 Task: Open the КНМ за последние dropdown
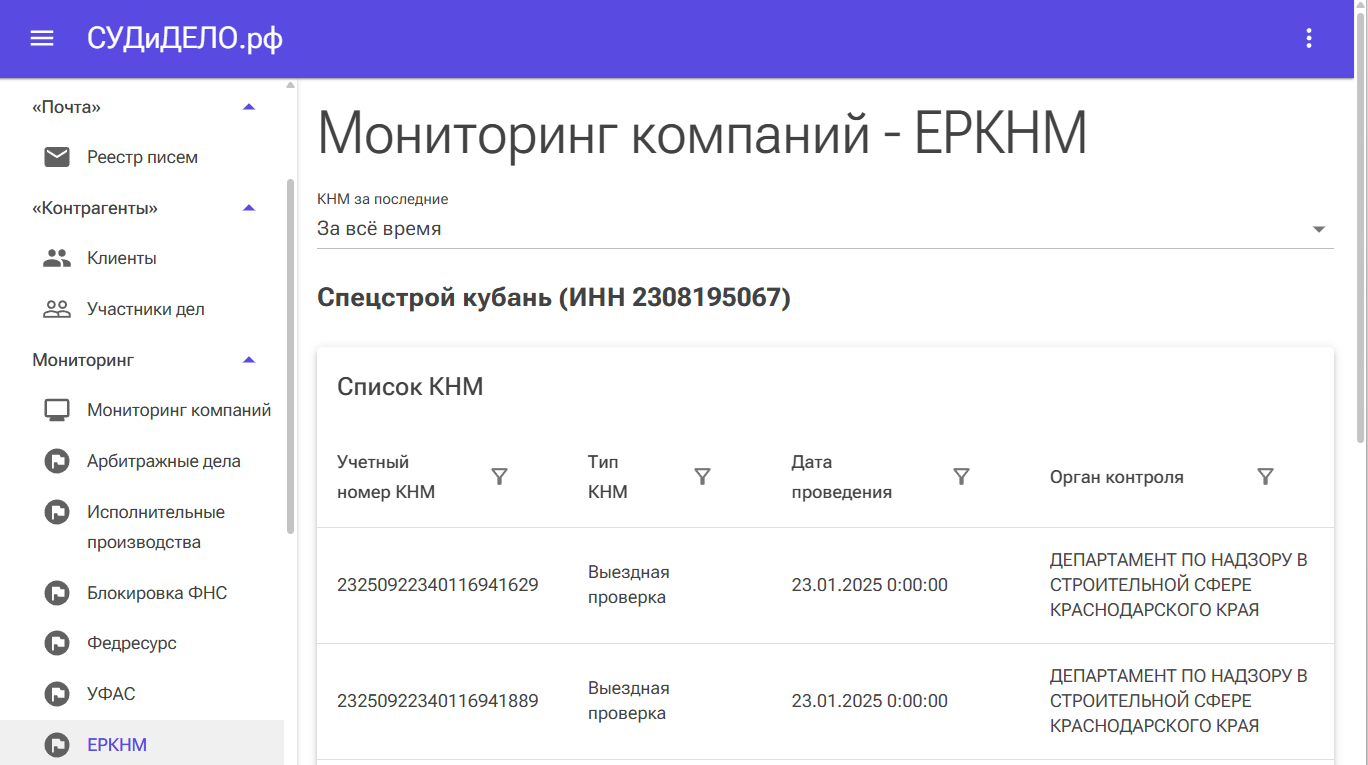tap(825, 229)
